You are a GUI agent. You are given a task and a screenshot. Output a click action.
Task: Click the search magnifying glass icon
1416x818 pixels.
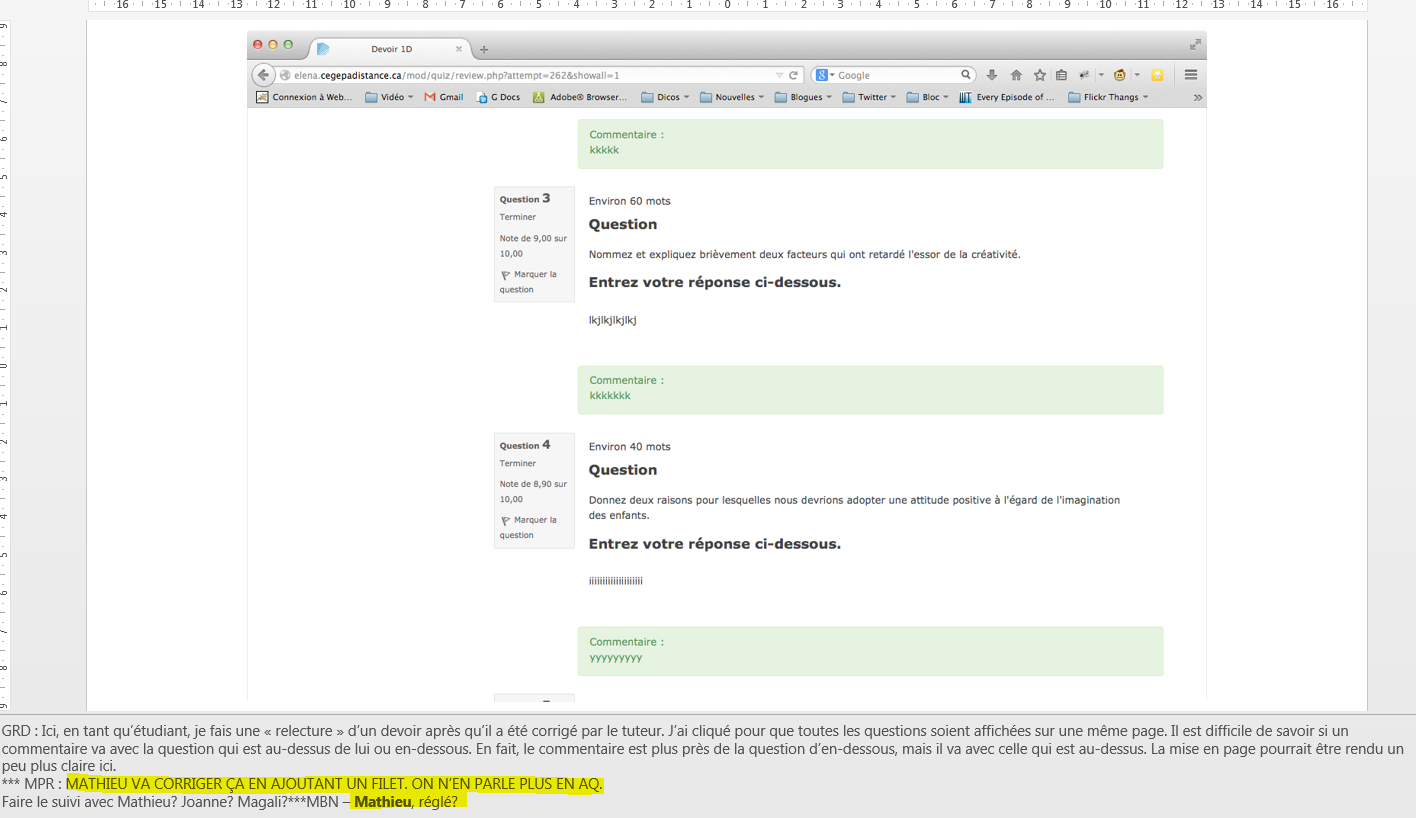click(966, 75)
